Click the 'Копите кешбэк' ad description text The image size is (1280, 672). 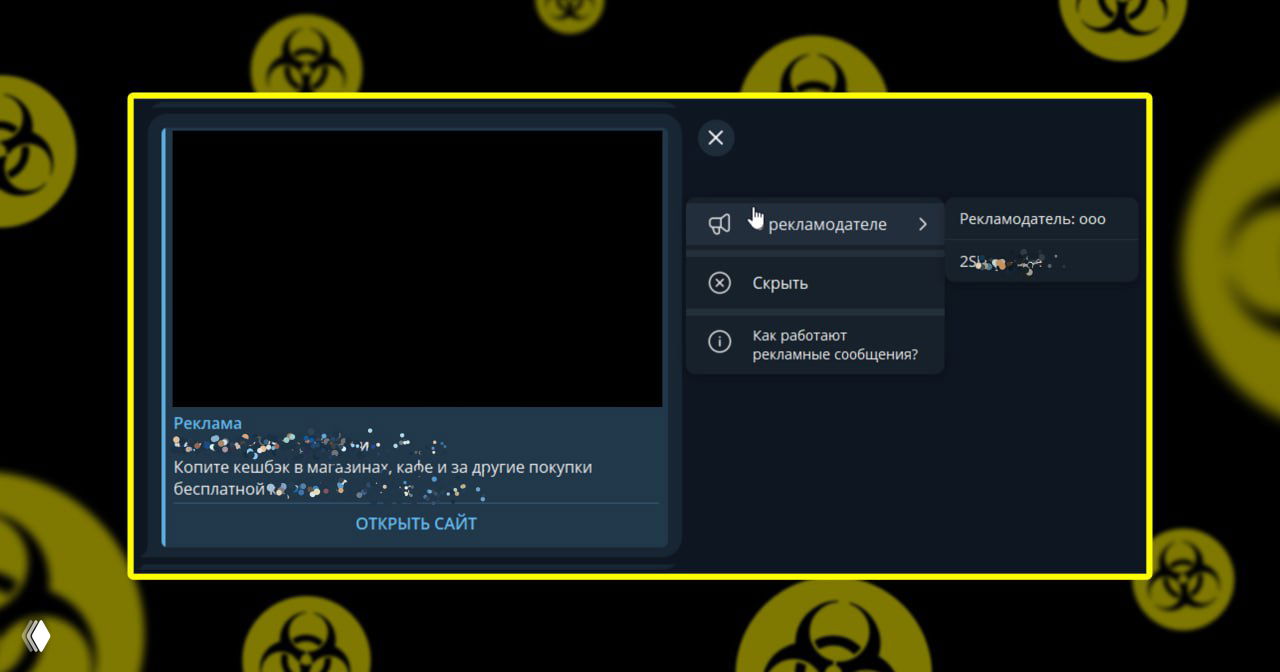tap(382, 467)
